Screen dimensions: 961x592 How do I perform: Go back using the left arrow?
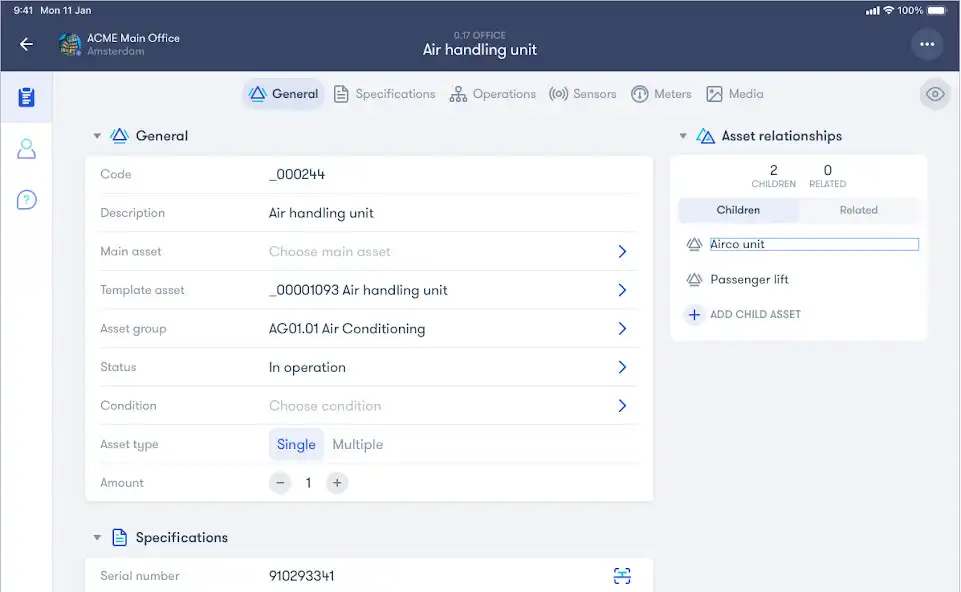click(26, 44)
